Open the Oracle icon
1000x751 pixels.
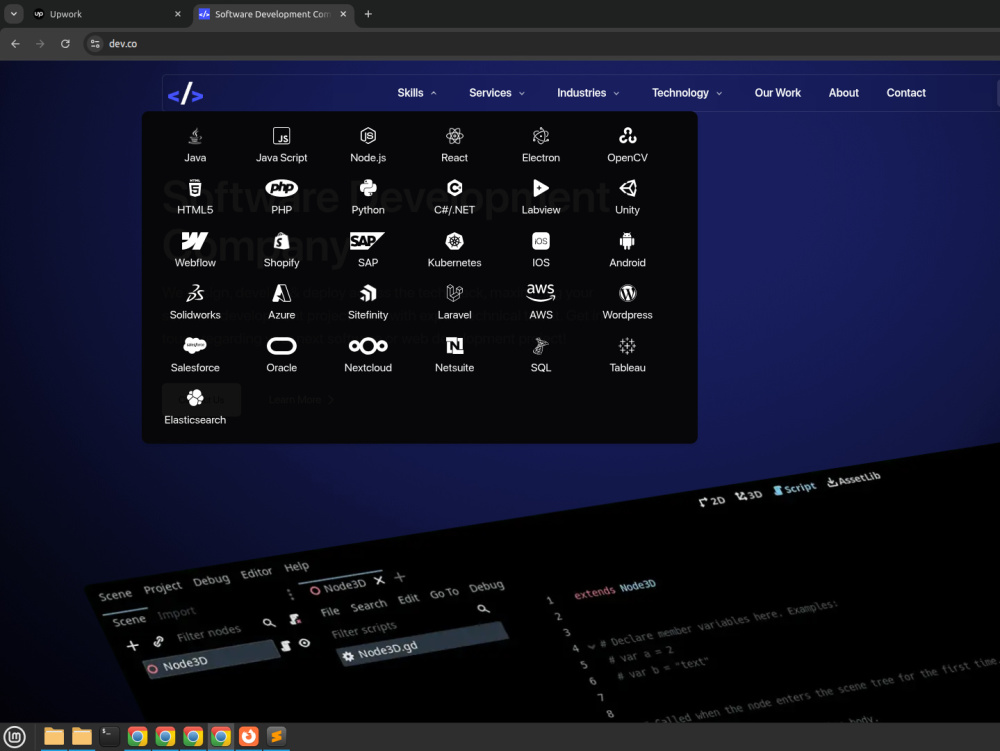tap(281, 346)
